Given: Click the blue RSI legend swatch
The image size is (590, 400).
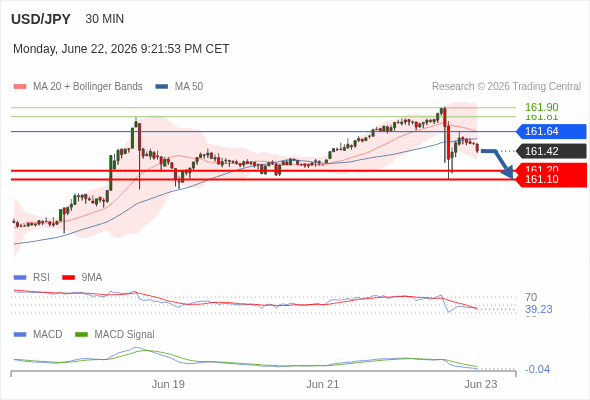Looking at the screenshot, I should [20, 278].
